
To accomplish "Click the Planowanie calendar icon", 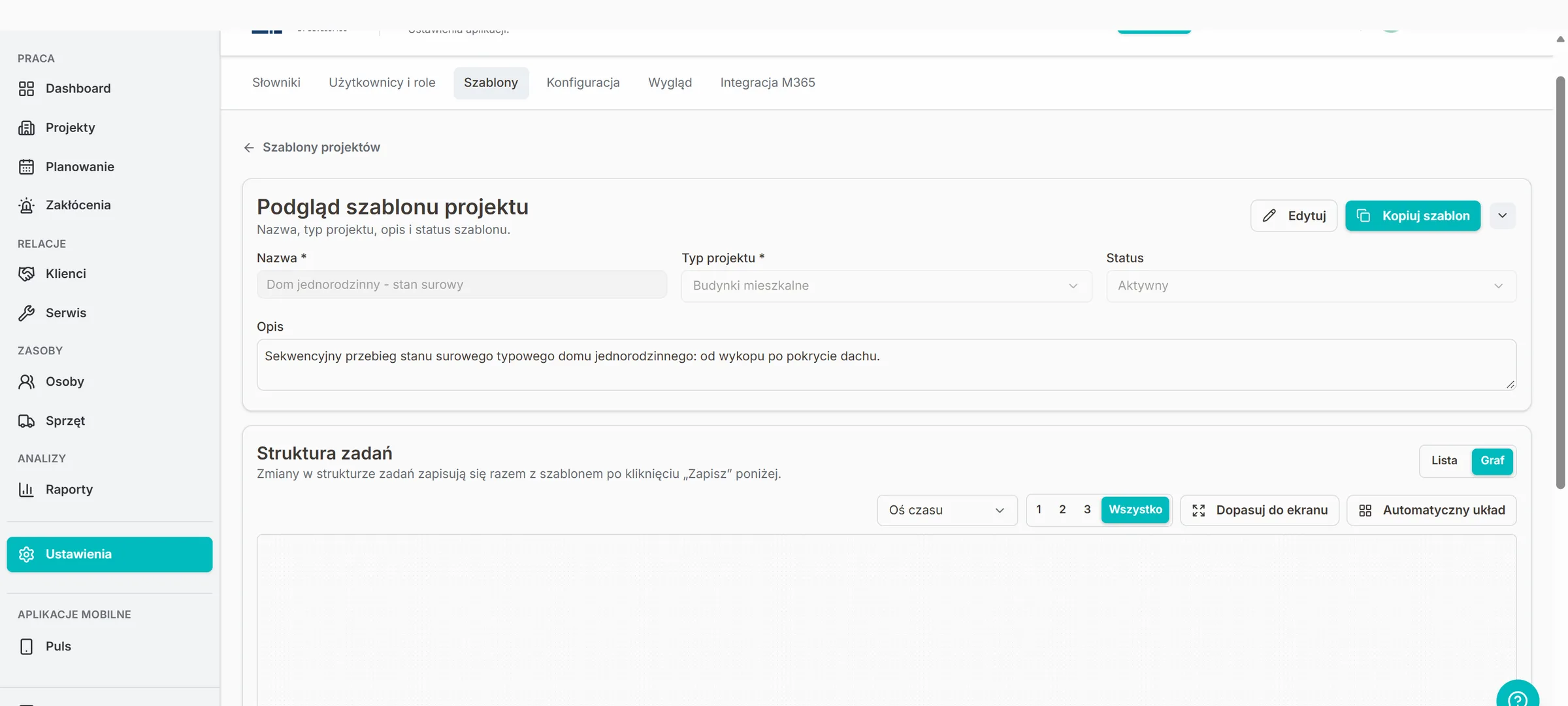I will point(26,167).
